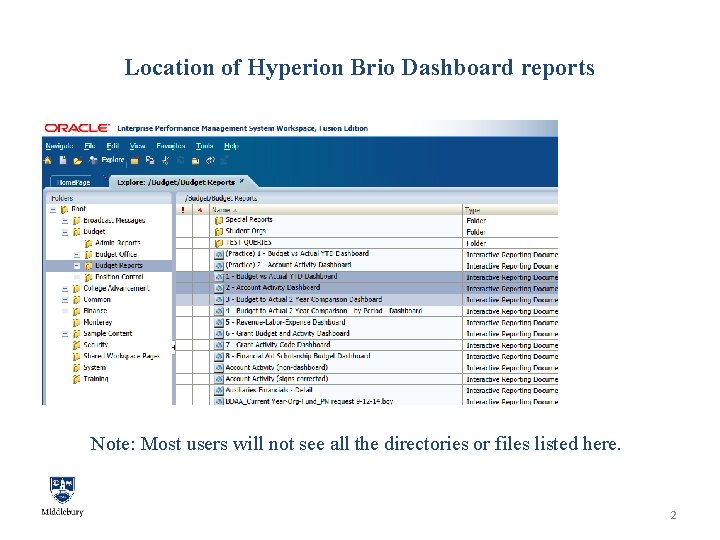Viewport: 720px width, 540px height.
Task: Click the folder pane splitter collapse arrow
Action: 174,347
